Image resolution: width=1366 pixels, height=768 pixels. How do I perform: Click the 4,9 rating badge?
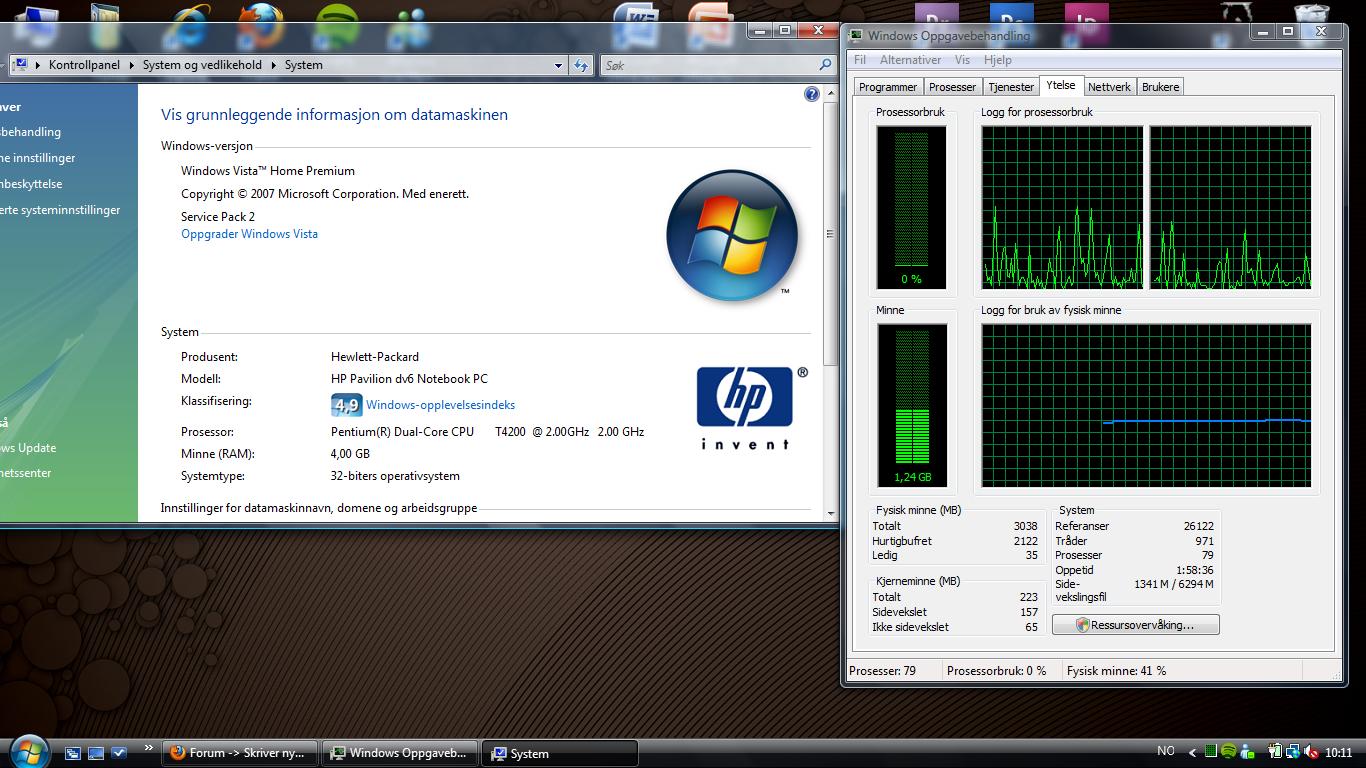[x=346, y=405]
